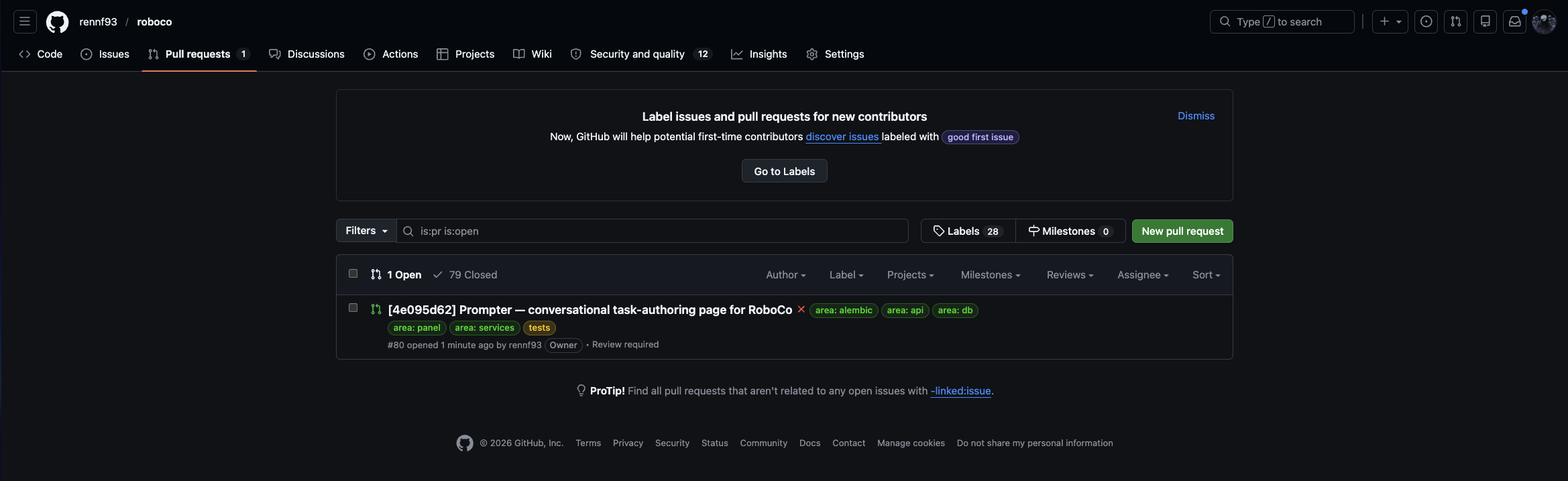The width and height of the screenshot is (1568, 481).
Task: Open the Contact footer link
Action: pos(848,443)
